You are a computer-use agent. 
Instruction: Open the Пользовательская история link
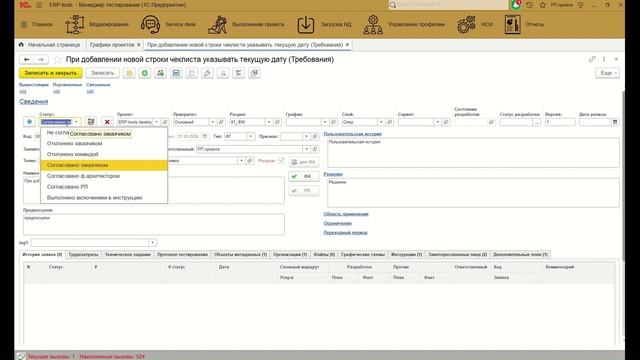click(x=353, y=134)
